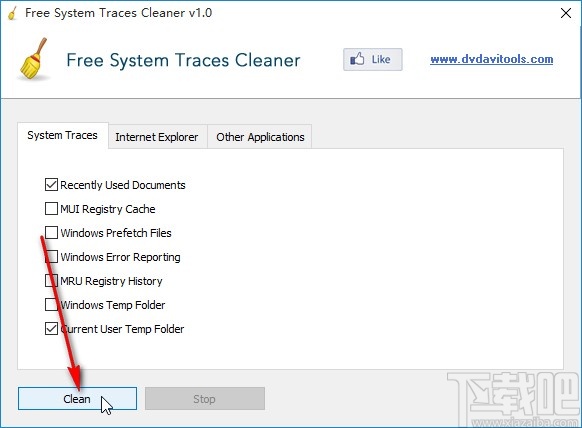Screen dimensions: 582x428
Task: Click the broom logo icon in header
Action: pos(33,59)
